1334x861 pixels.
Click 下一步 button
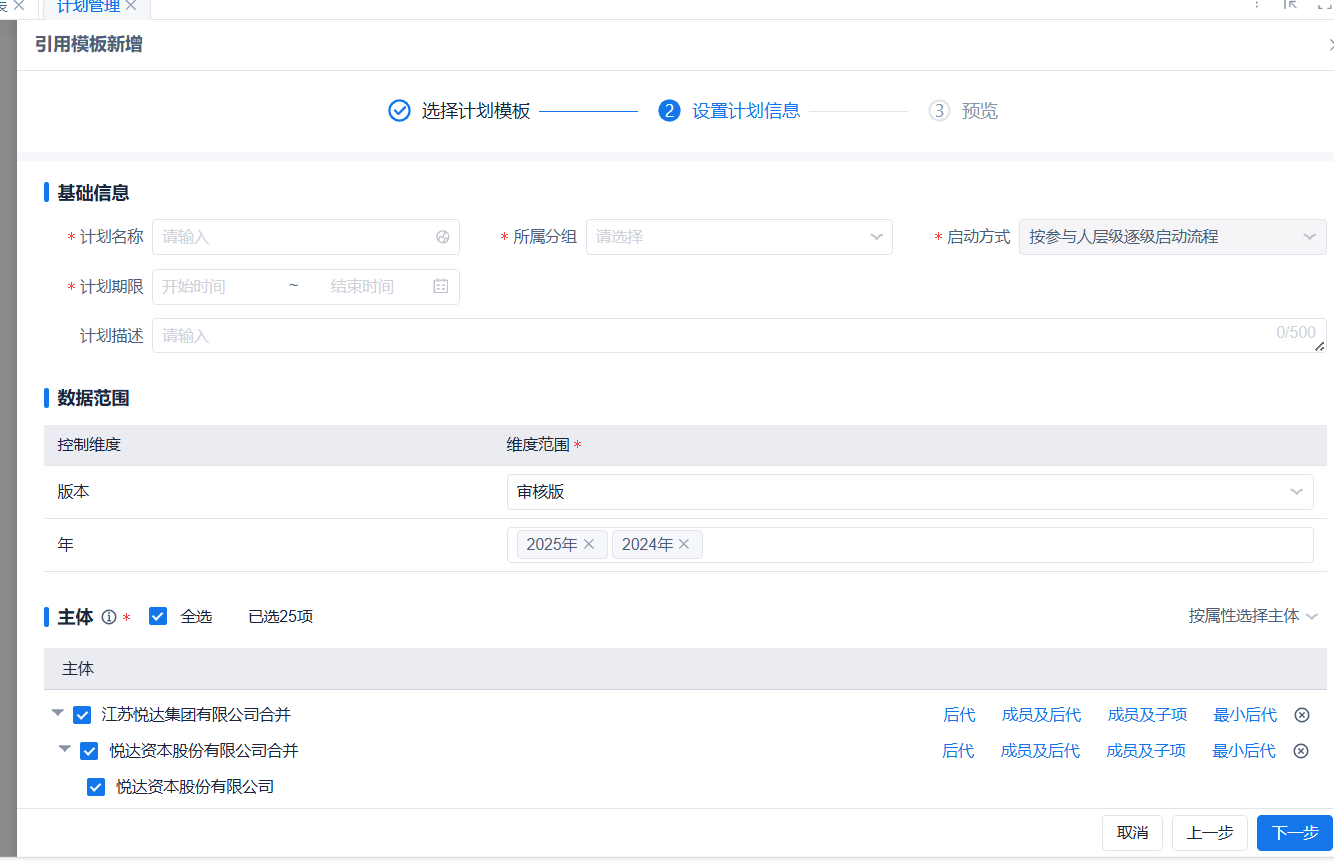coord(1294,832)
